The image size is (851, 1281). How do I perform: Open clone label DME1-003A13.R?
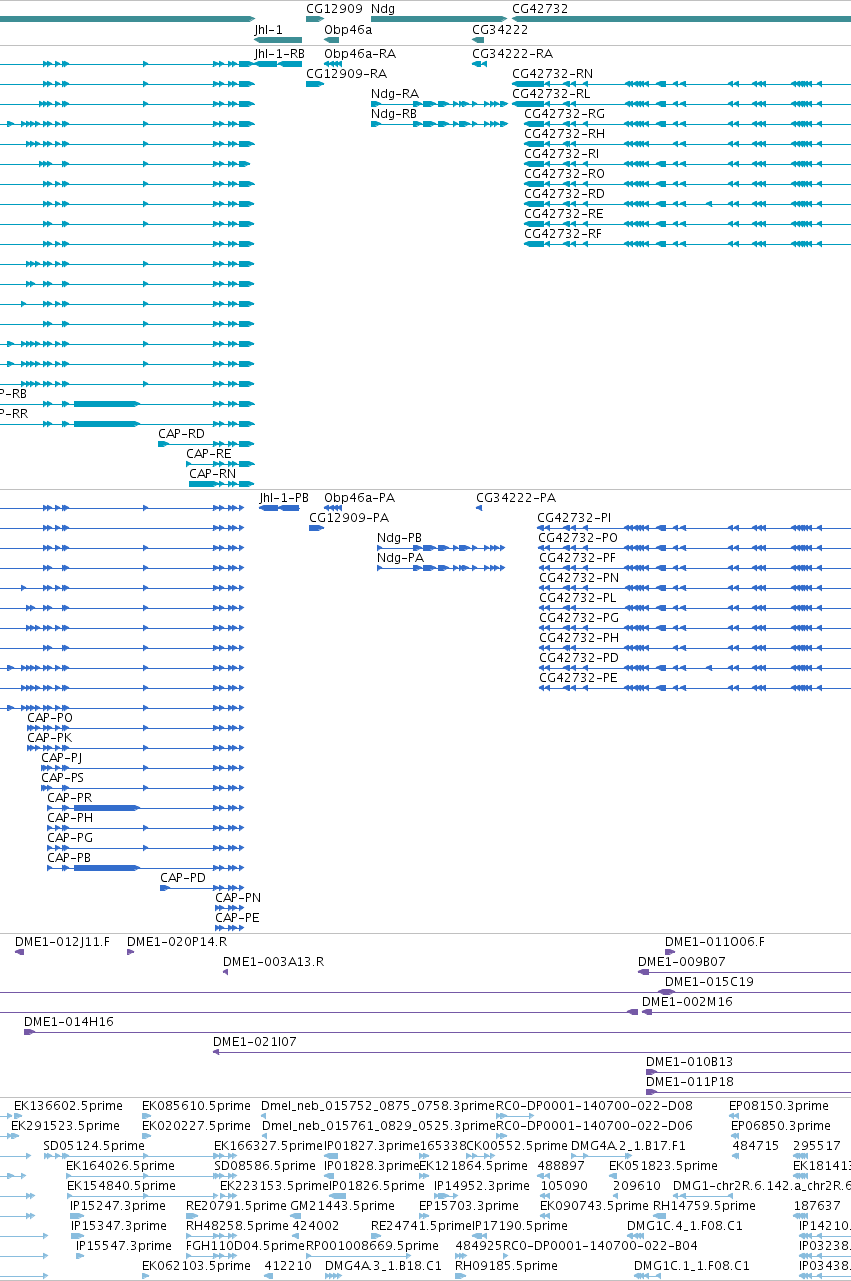(x=274, y=961)
